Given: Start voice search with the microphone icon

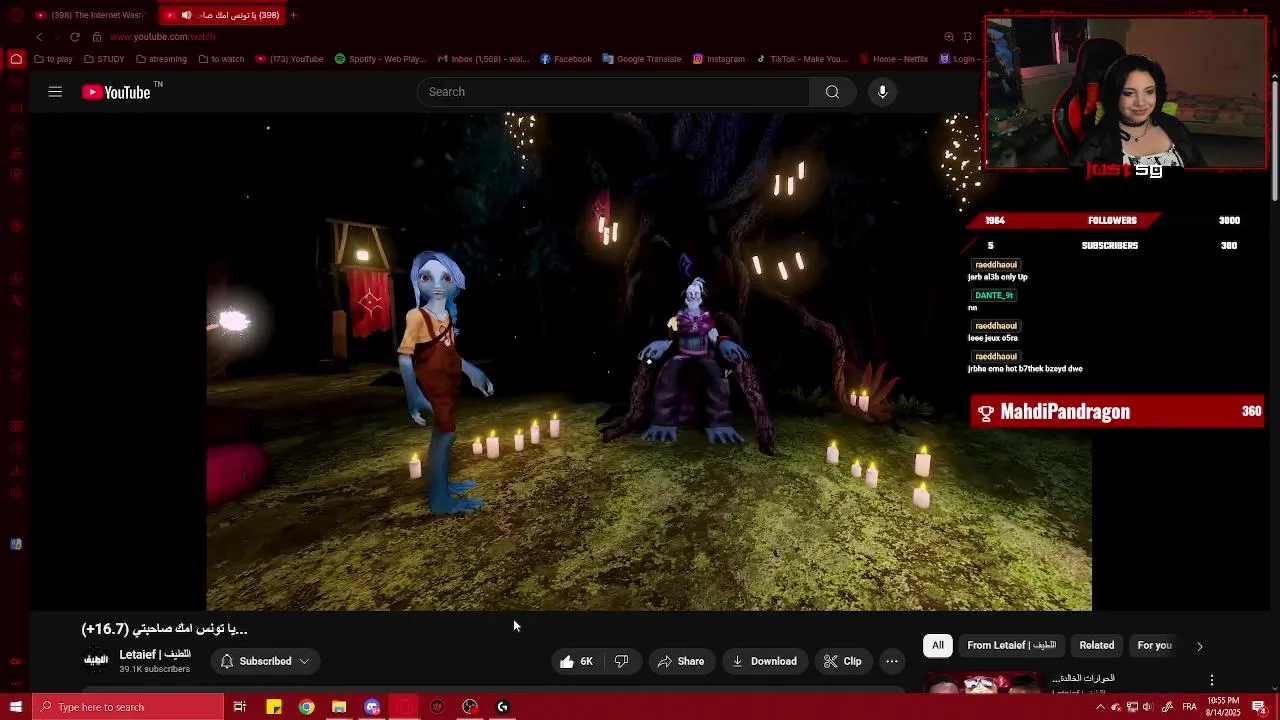Looking at the screenshot, I should coord(882,92).
